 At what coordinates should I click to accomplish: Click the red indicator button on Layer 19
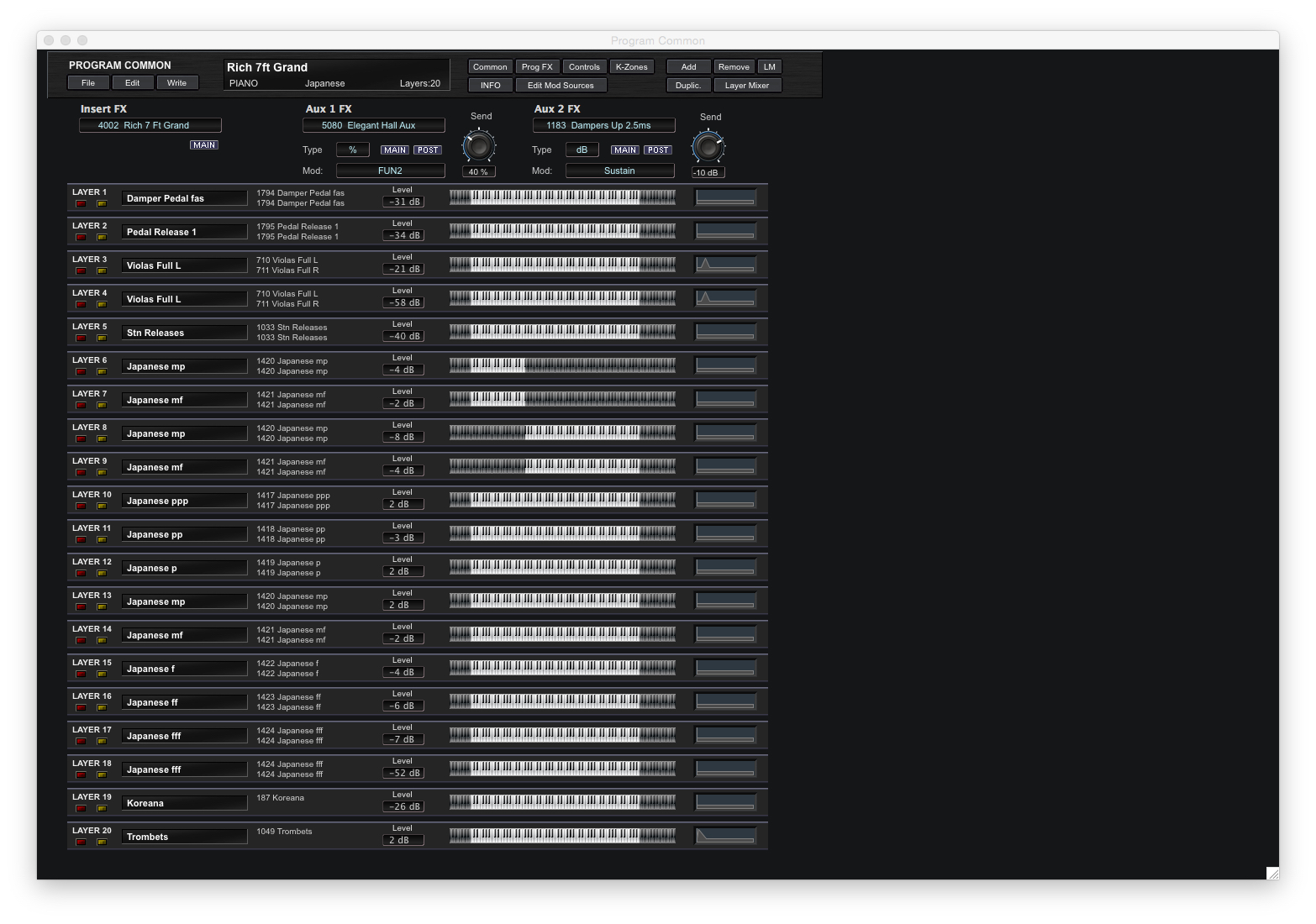coord(82,809)
